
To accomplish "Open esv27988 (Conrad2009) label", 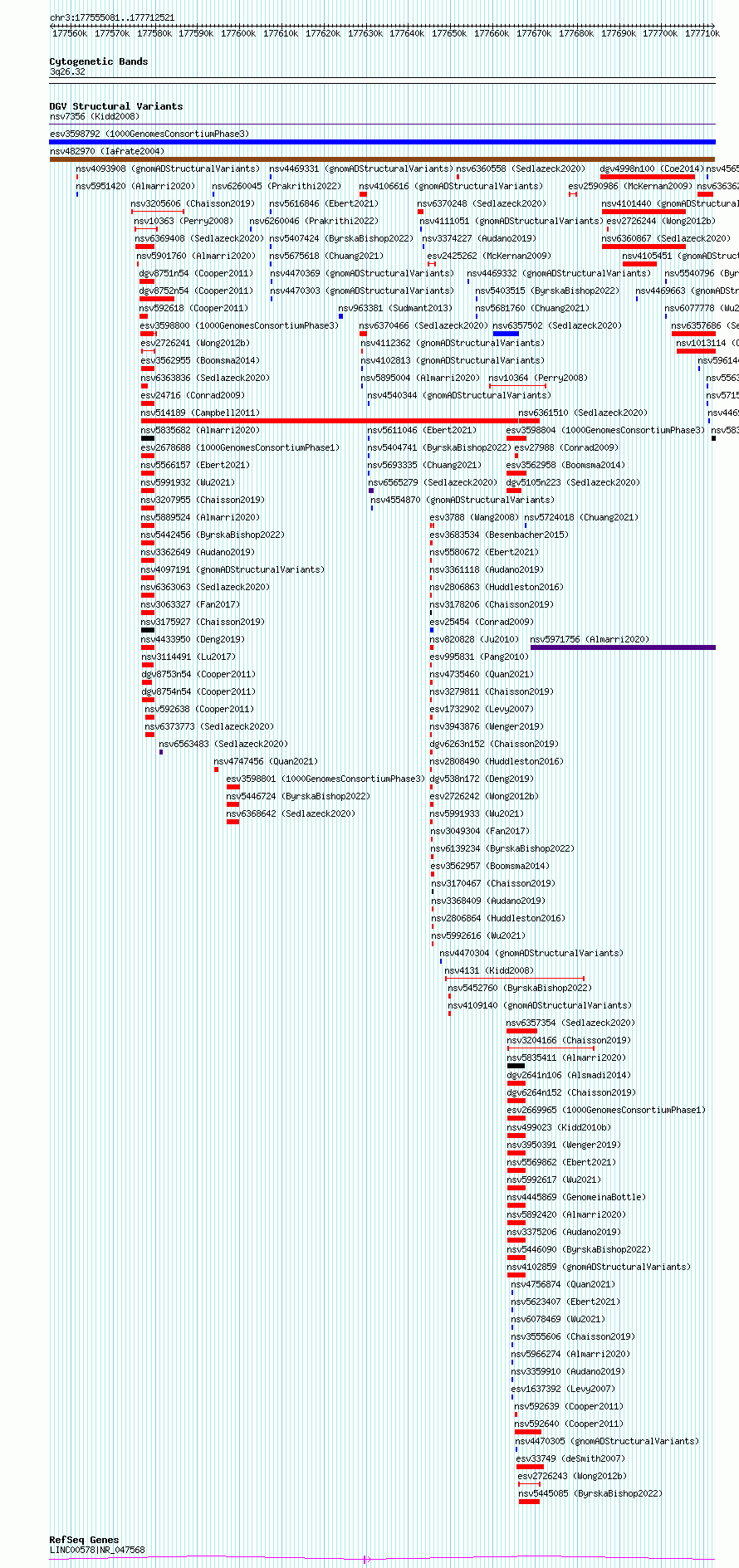I will pyautogui.click(x=566, y=447).
